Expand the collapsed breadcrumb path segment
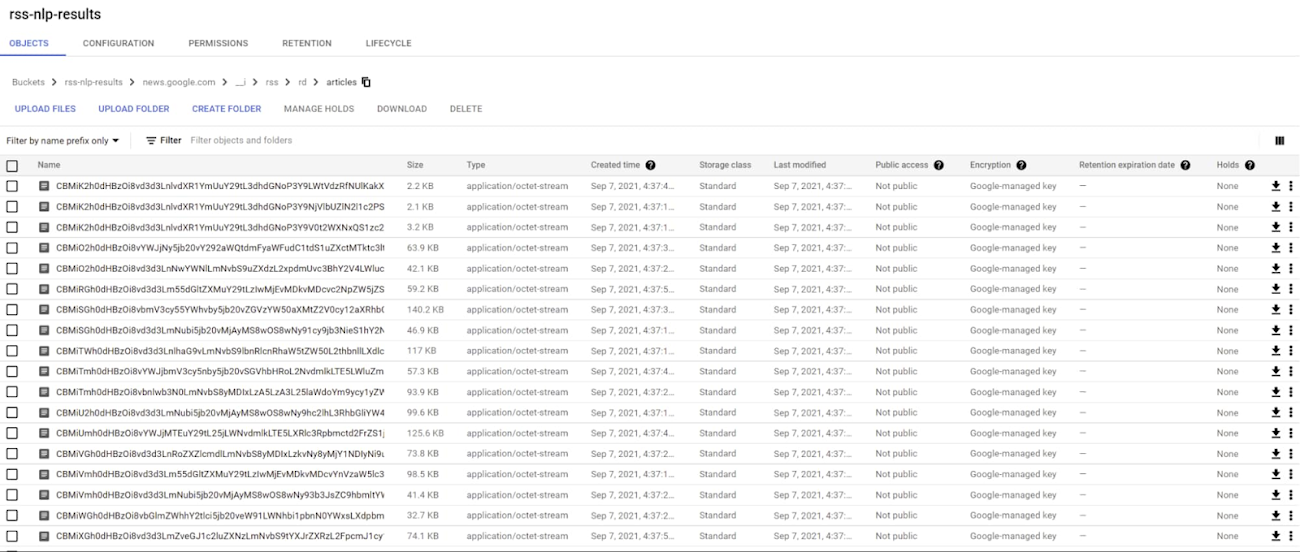 [241, 82]
